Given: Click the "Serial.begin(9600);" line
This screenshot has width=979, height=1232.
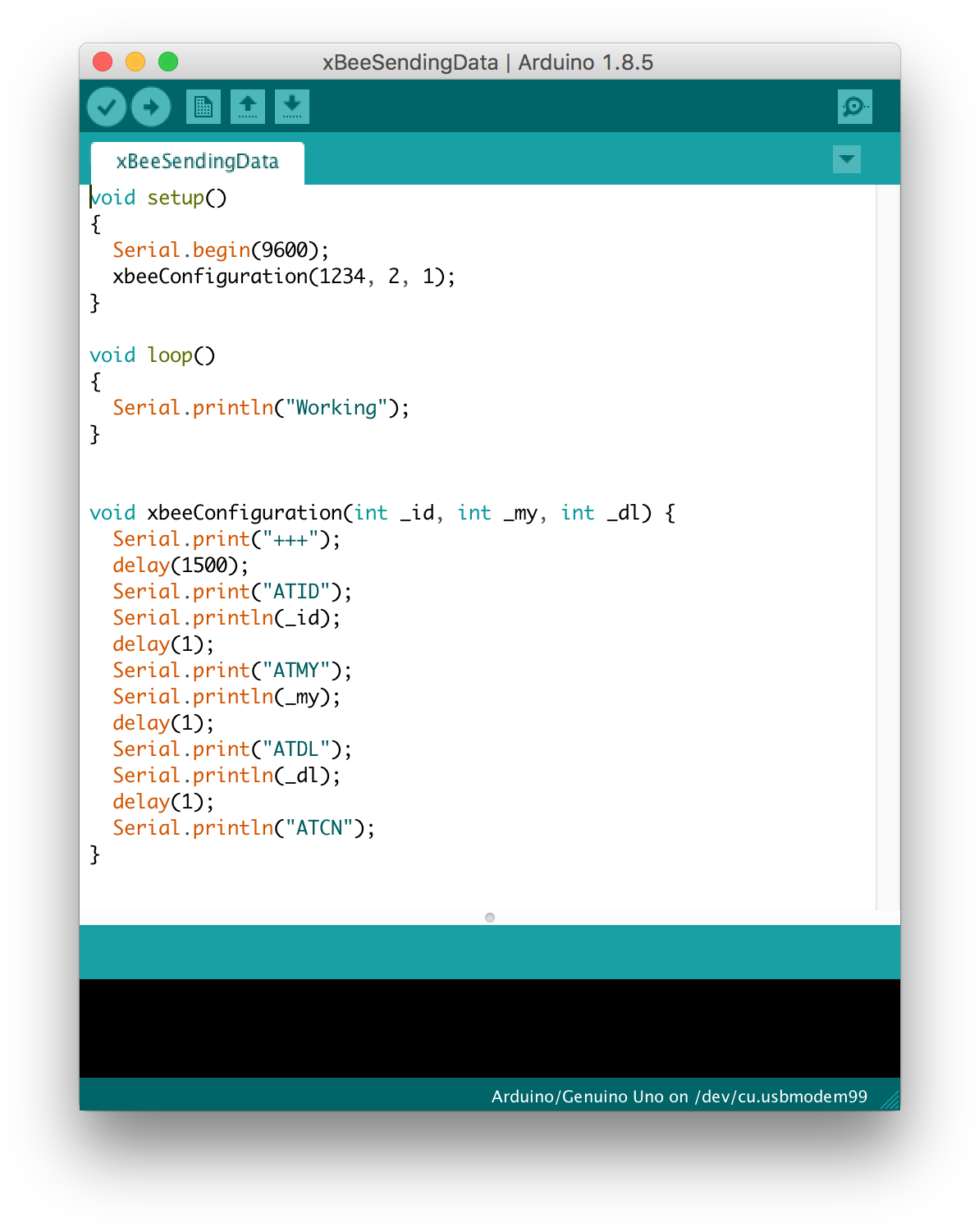Looking at the screenshot, I should [x=221, y=250].
